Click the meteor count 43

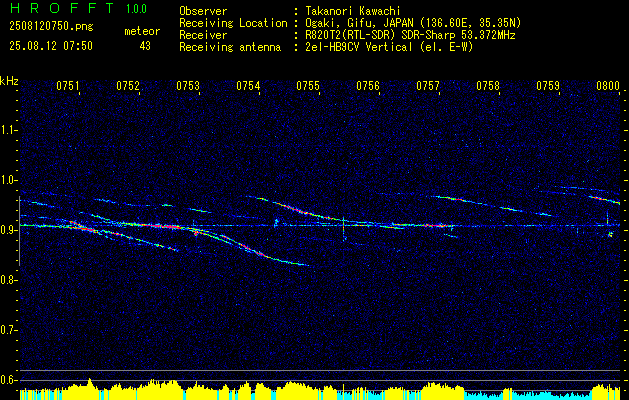coord(145,46)
